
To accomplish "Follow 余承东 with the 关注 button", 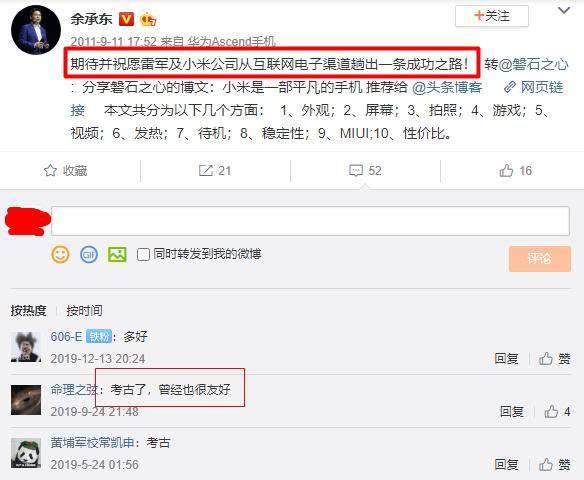I will click(492, 16).
